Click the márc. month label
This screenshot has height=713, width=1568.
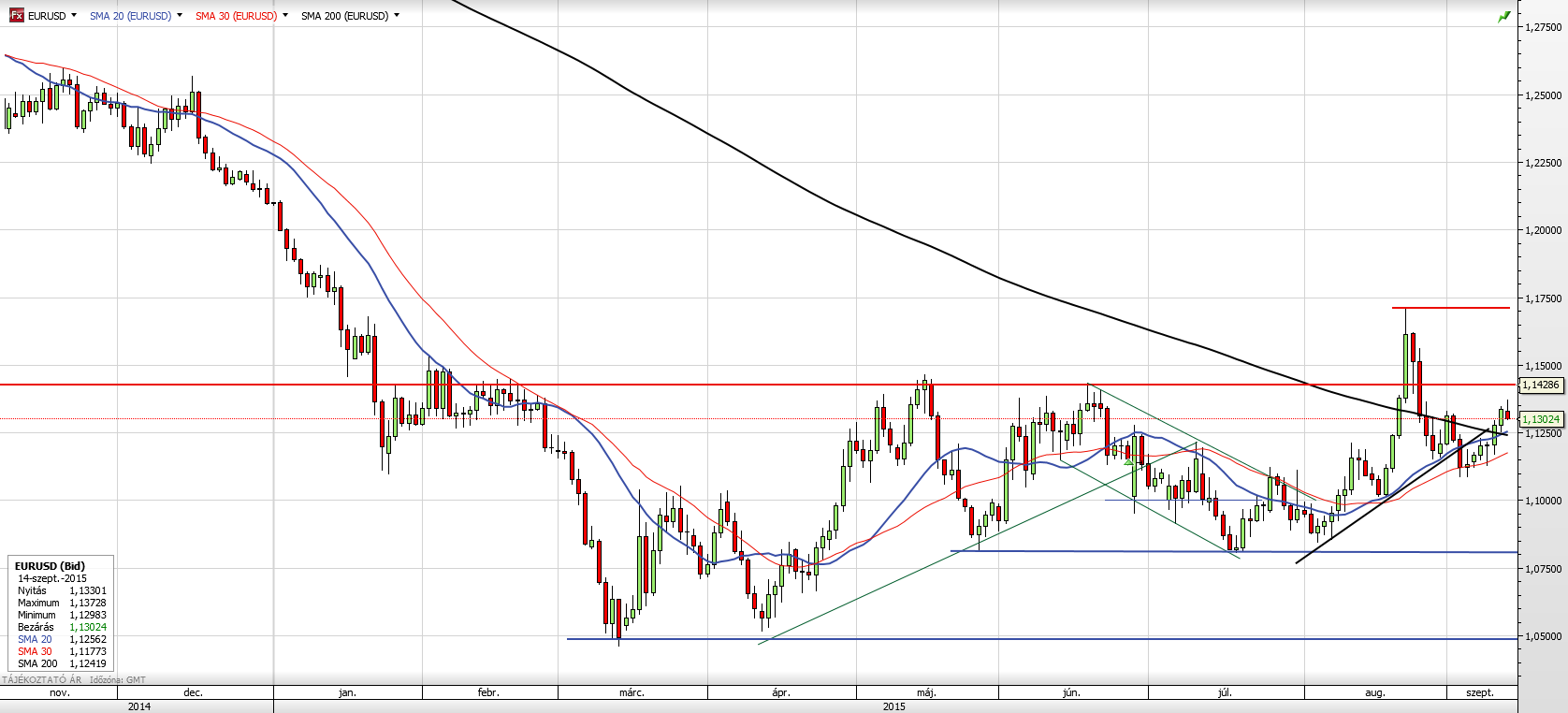click(x=632, y=692)
